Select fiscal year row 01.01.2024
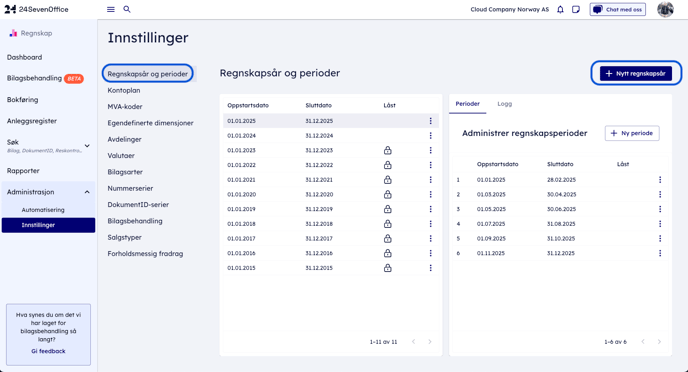 pyautogui.click(x=331, y=136)
